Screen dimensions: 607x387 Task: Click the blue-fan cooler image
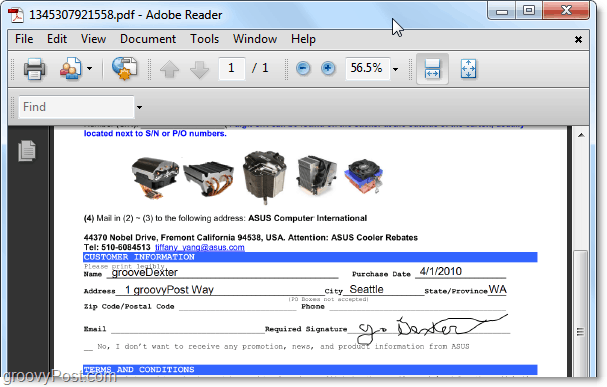tap(364, 176)
